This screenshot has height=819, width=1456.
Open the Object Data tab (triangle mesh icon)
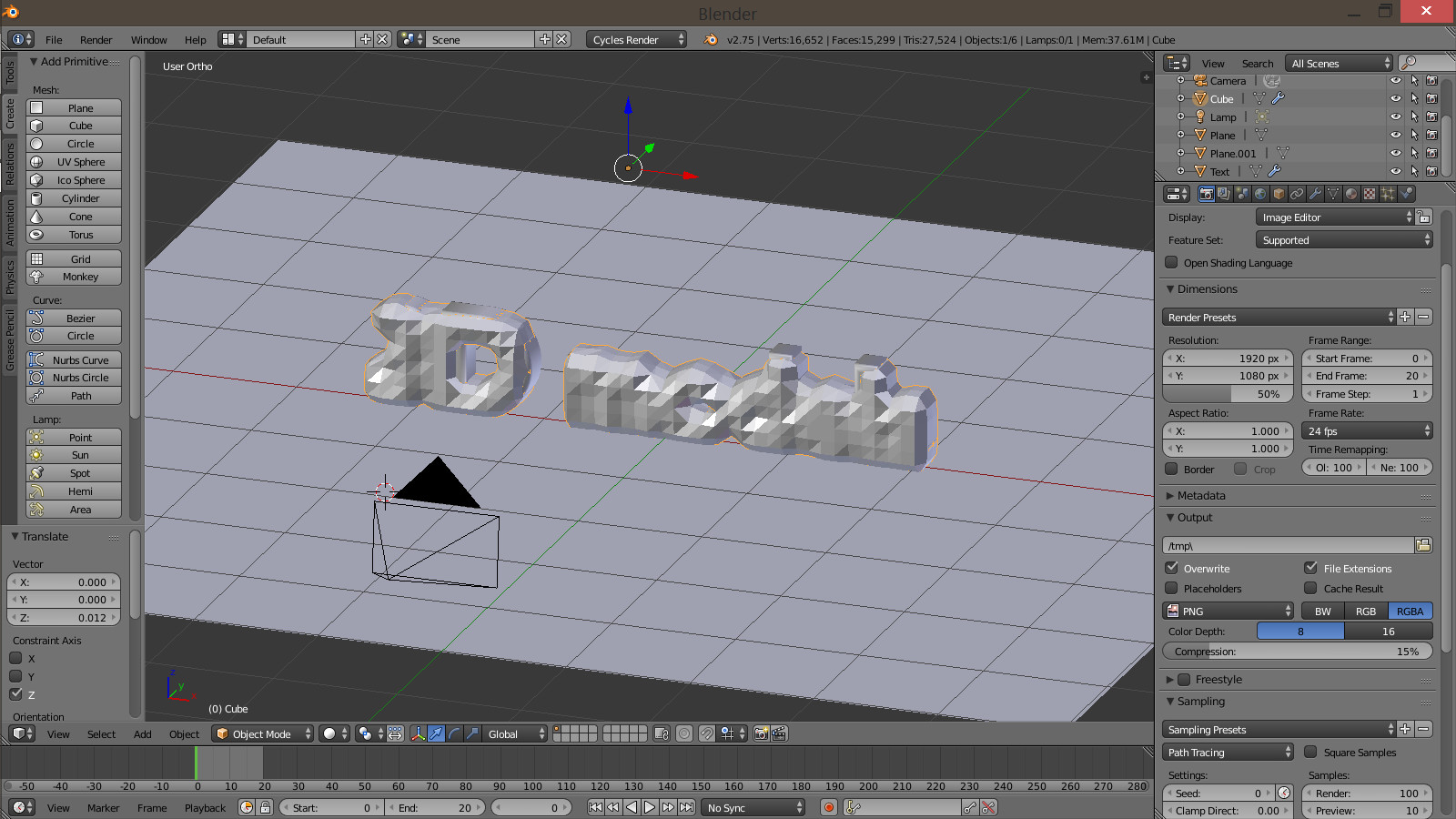pyautogui.click(x=1333, y=194)
